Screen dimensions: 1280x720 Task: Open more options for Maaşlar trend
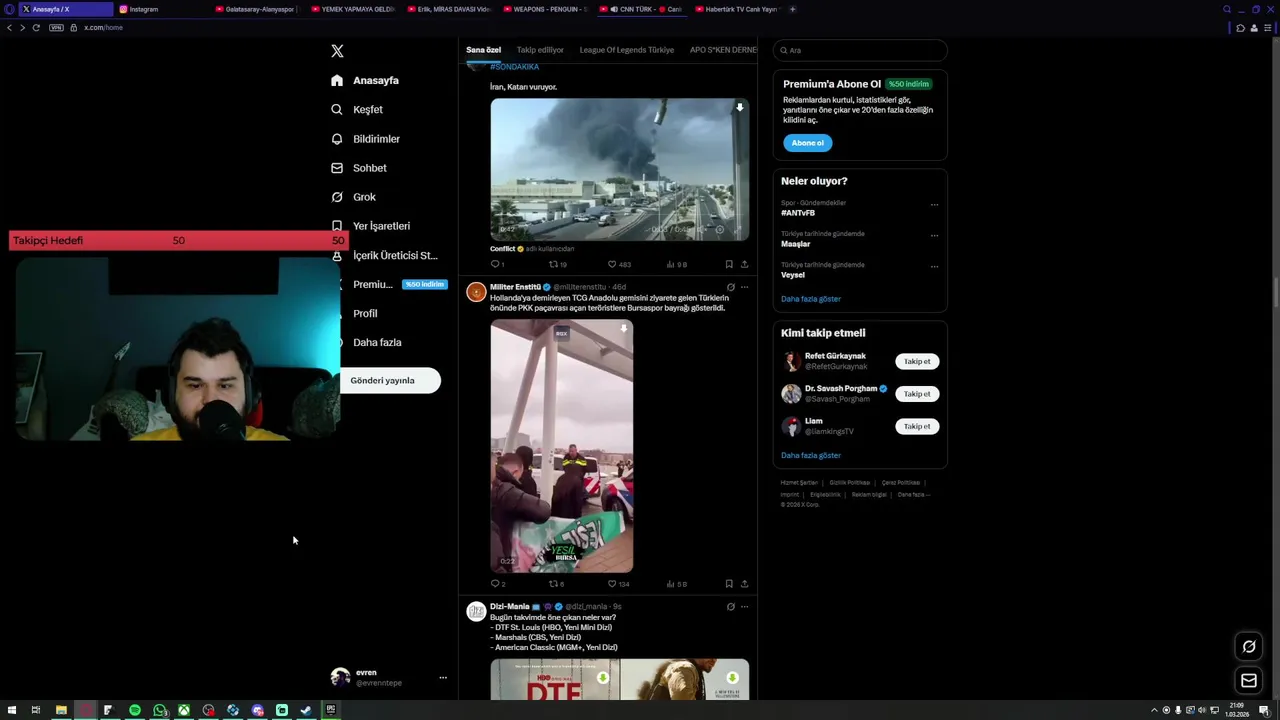click(934, 236)
